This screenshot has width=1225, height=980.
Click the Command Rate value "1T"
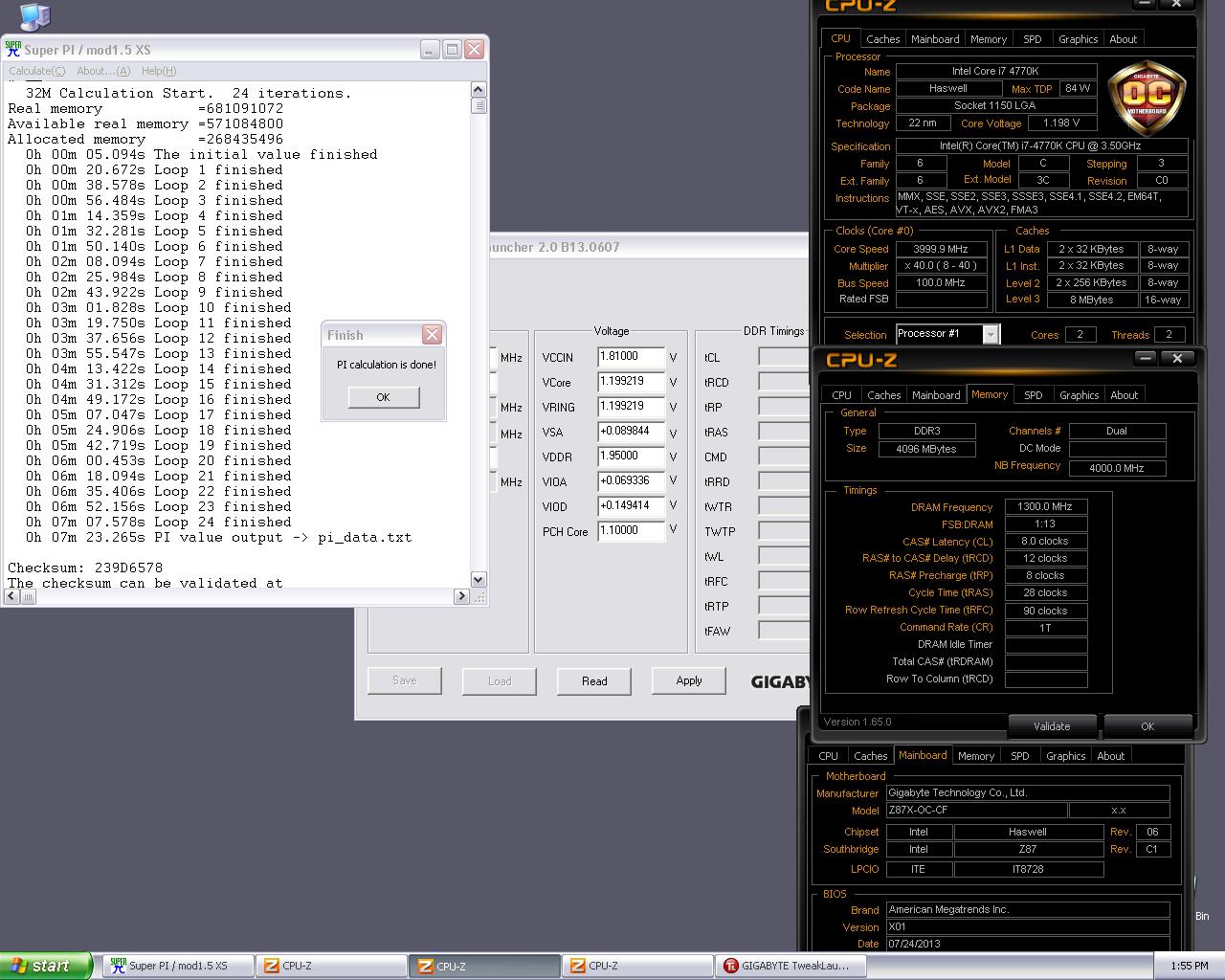point(1045,628)
